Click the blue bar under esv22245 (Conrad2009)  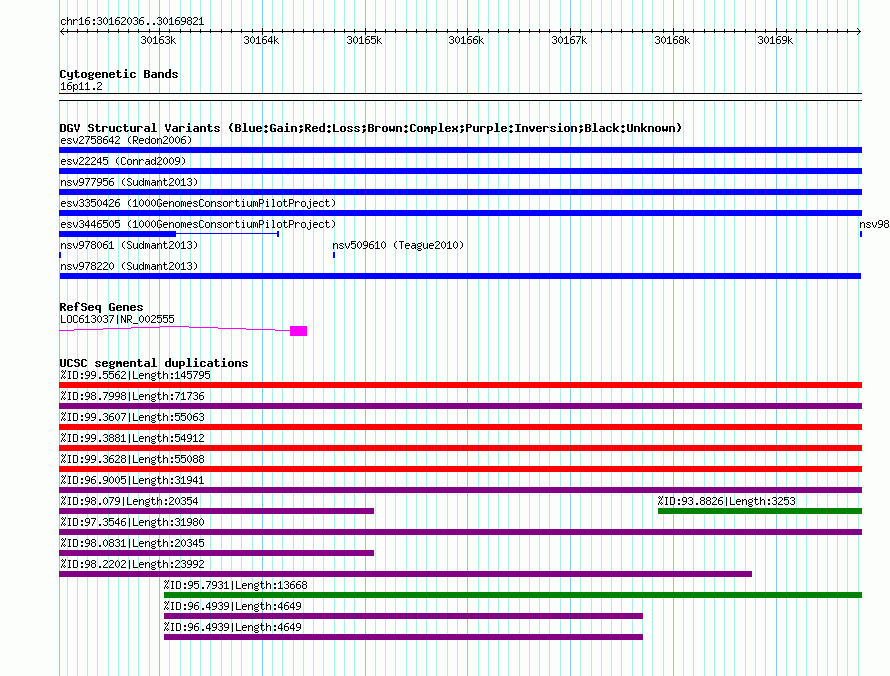(x=460, y=171)
